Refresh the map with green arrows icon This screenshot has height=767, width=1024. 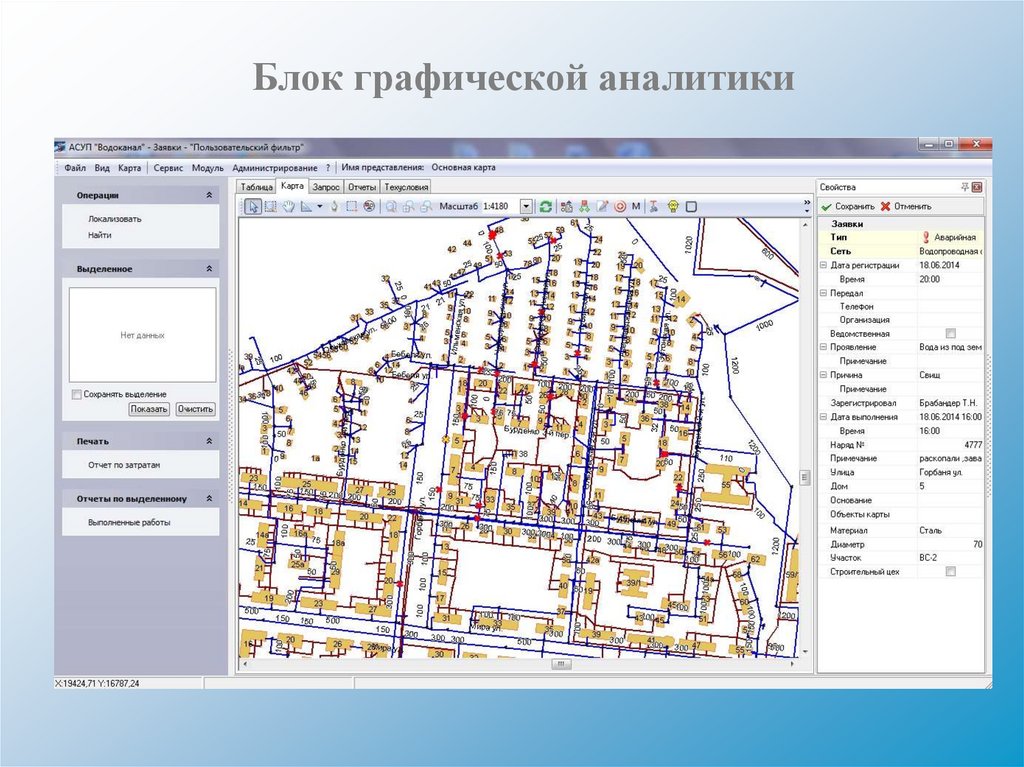coord(545,206)
